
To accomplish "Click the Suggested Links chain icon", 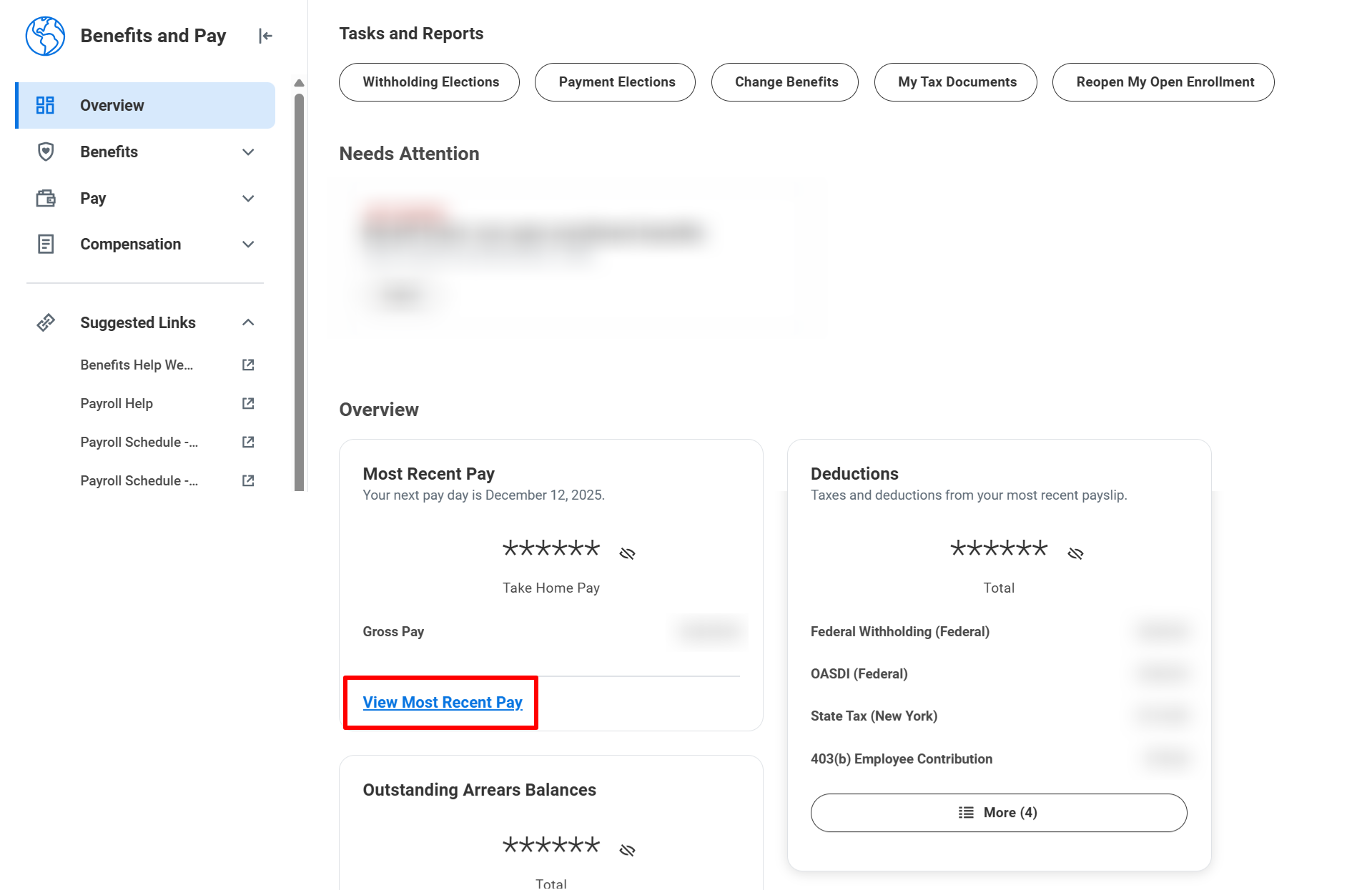I will tap(46, 322).
